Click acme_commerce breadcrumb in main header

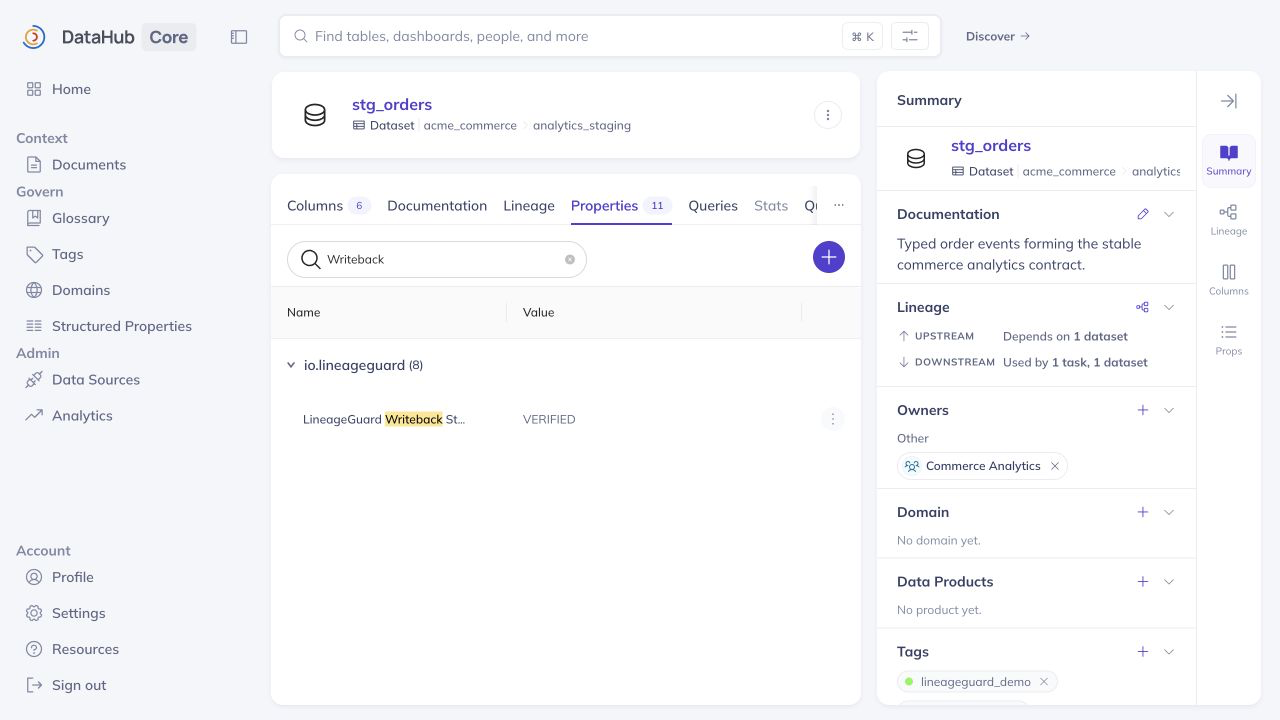[x=470, y=126]
